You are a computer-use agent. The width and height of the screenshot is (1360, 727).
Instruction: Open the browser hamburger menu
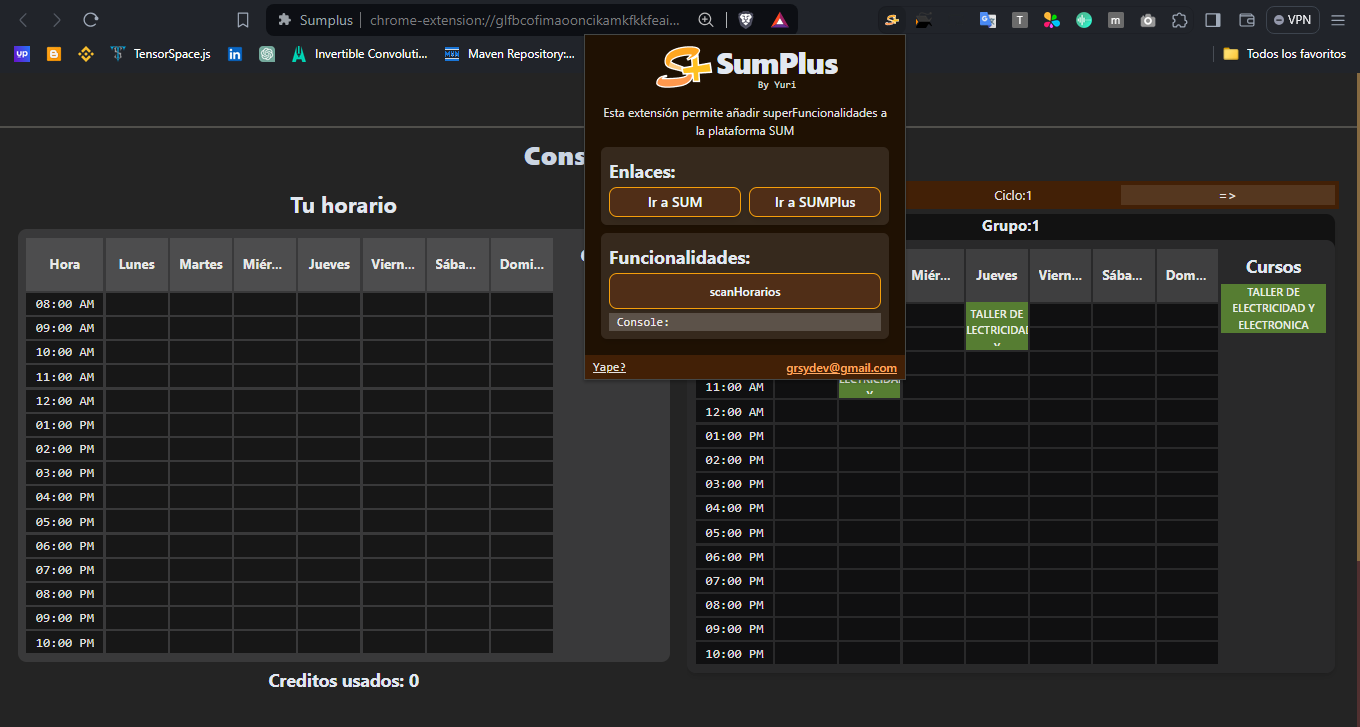tap(1338, 20)
